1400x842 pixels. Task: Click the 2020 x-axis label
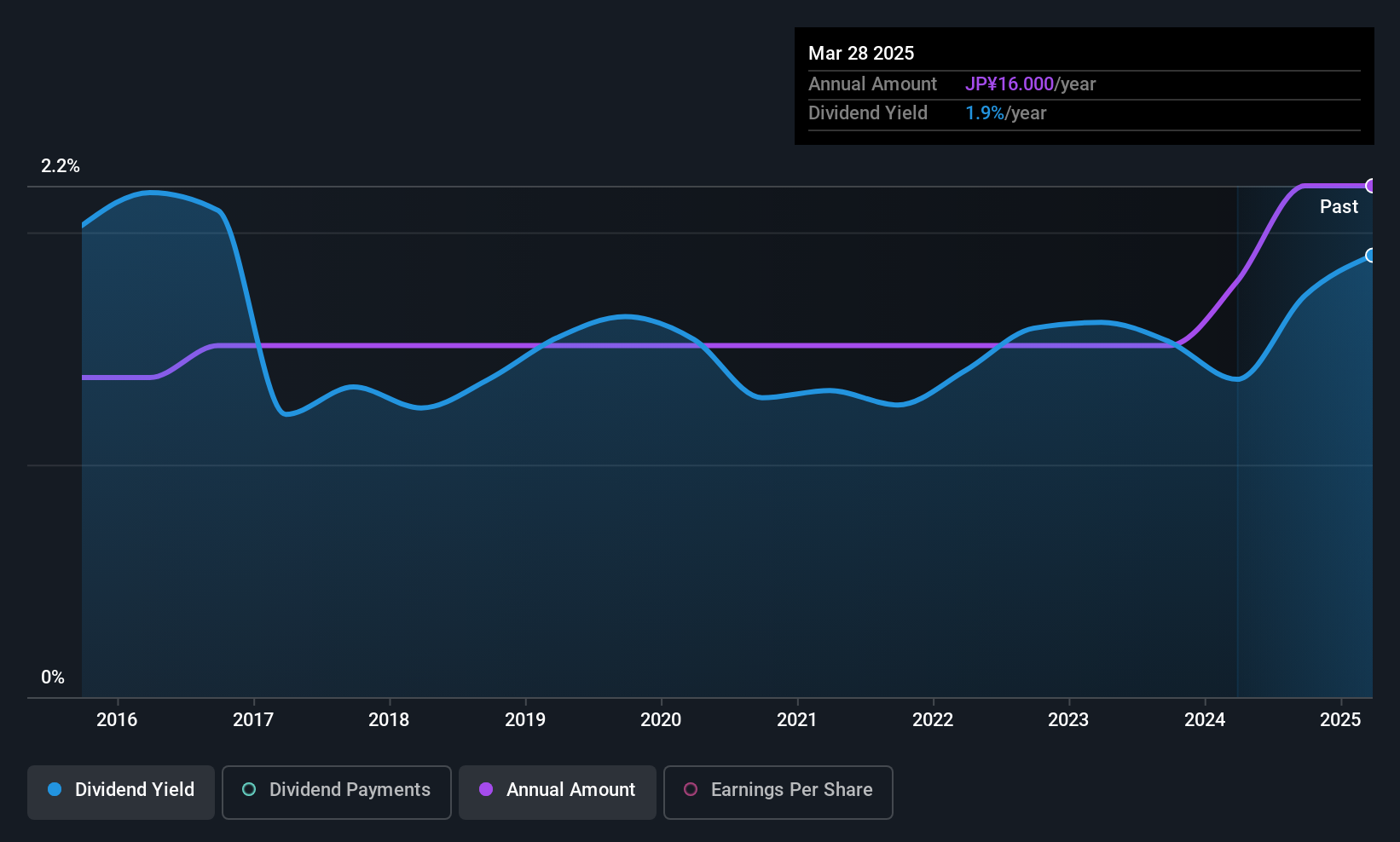(661, 720)
